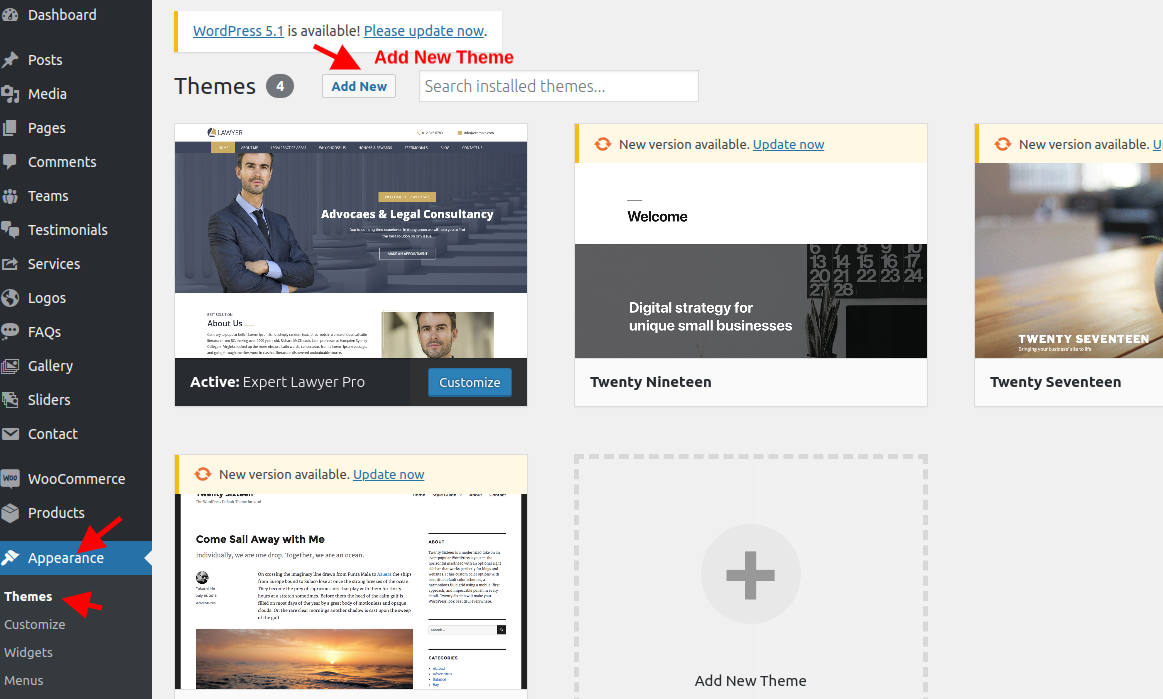This screenshot has width=1163, height=699.
Task: Click Update now for Twenty Sixteen
Action: coord(389,474)
